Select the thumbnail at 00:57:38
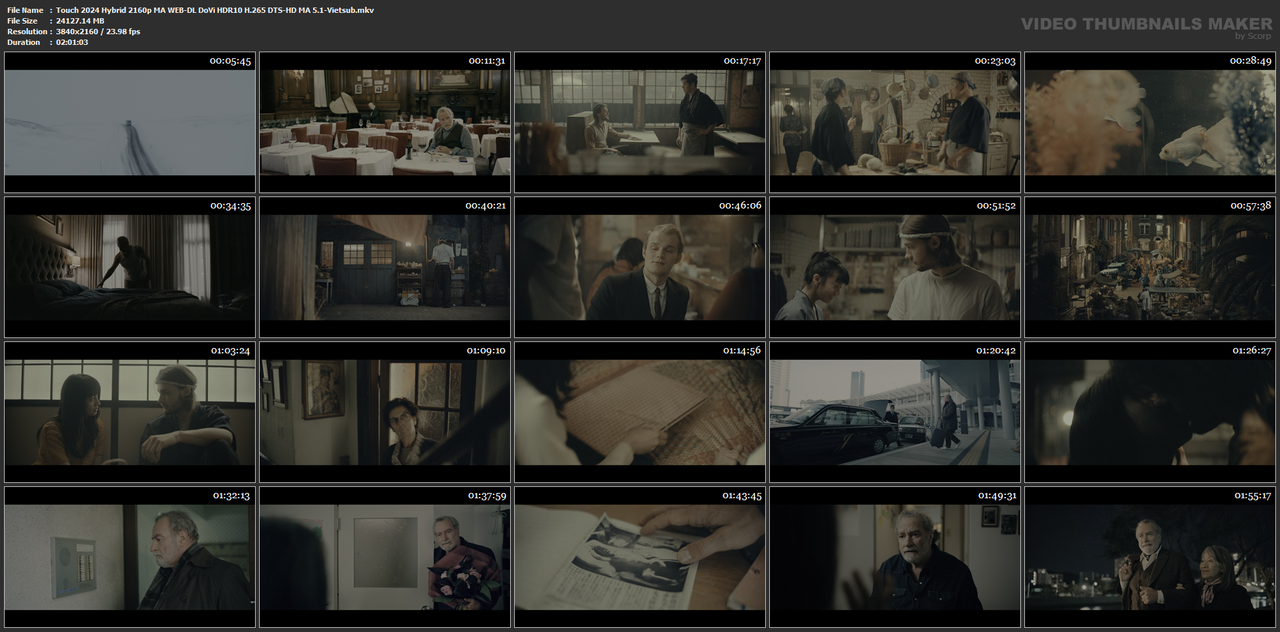The height and width of the screenshot is (632, 1280). (1150, 267)
